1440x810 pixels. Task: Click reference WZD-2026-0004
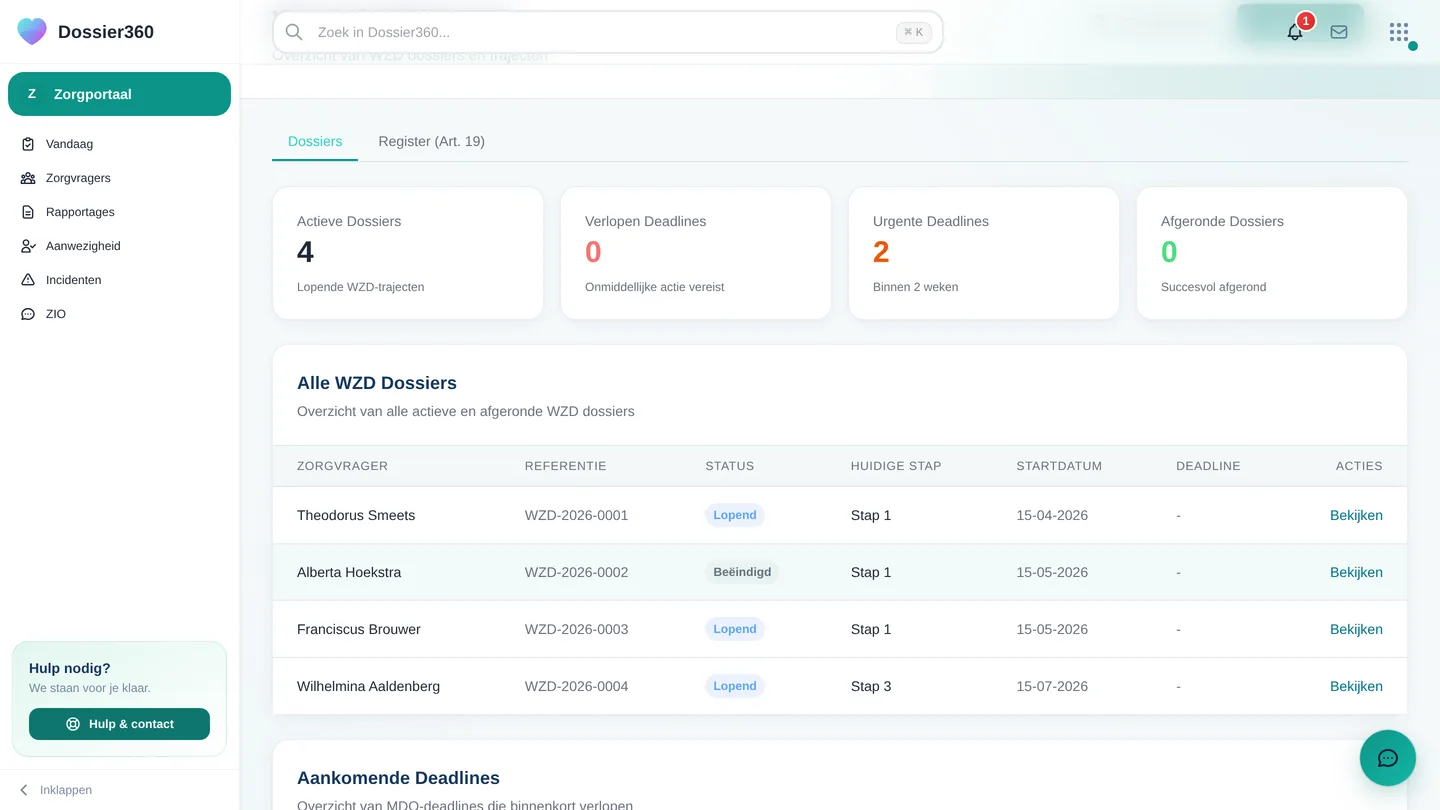tap(576, 686)
